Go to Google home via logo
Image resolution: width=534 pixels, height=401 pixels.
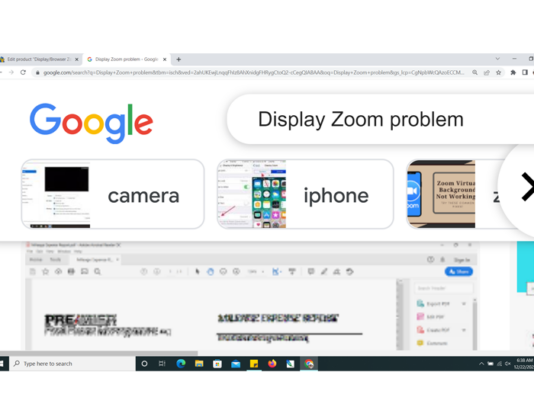pyautogui.click(x=91, y=123)
